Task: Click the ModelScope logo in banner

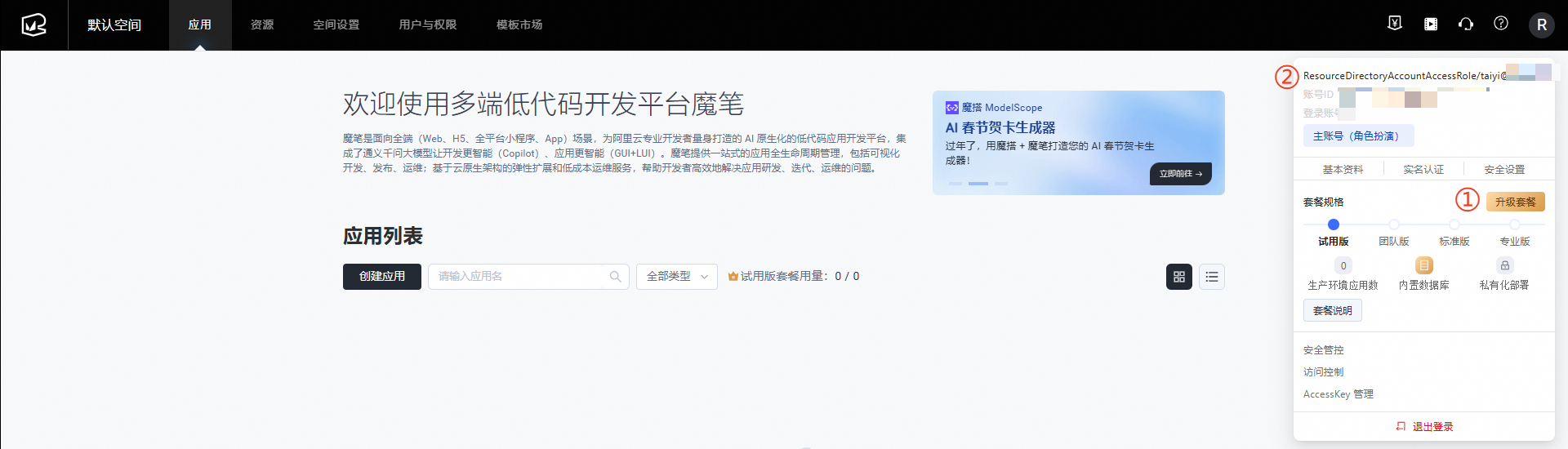Action: point(952,108)
